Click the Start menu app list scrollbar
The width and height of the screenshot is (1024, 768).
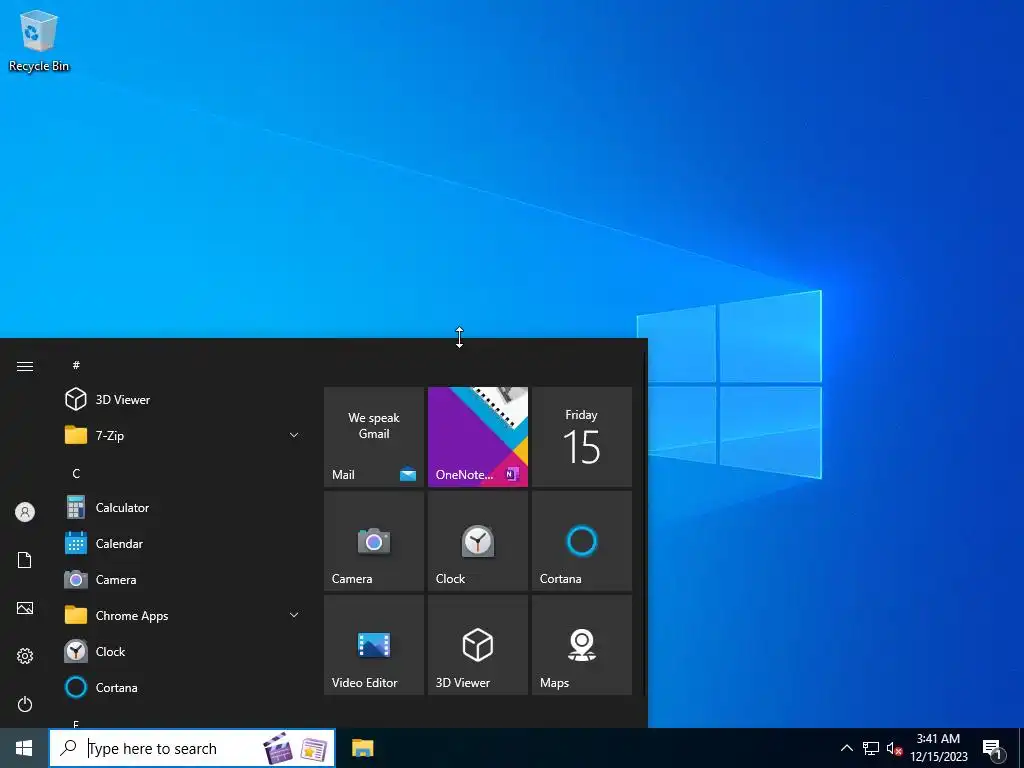tap(645, 522)
